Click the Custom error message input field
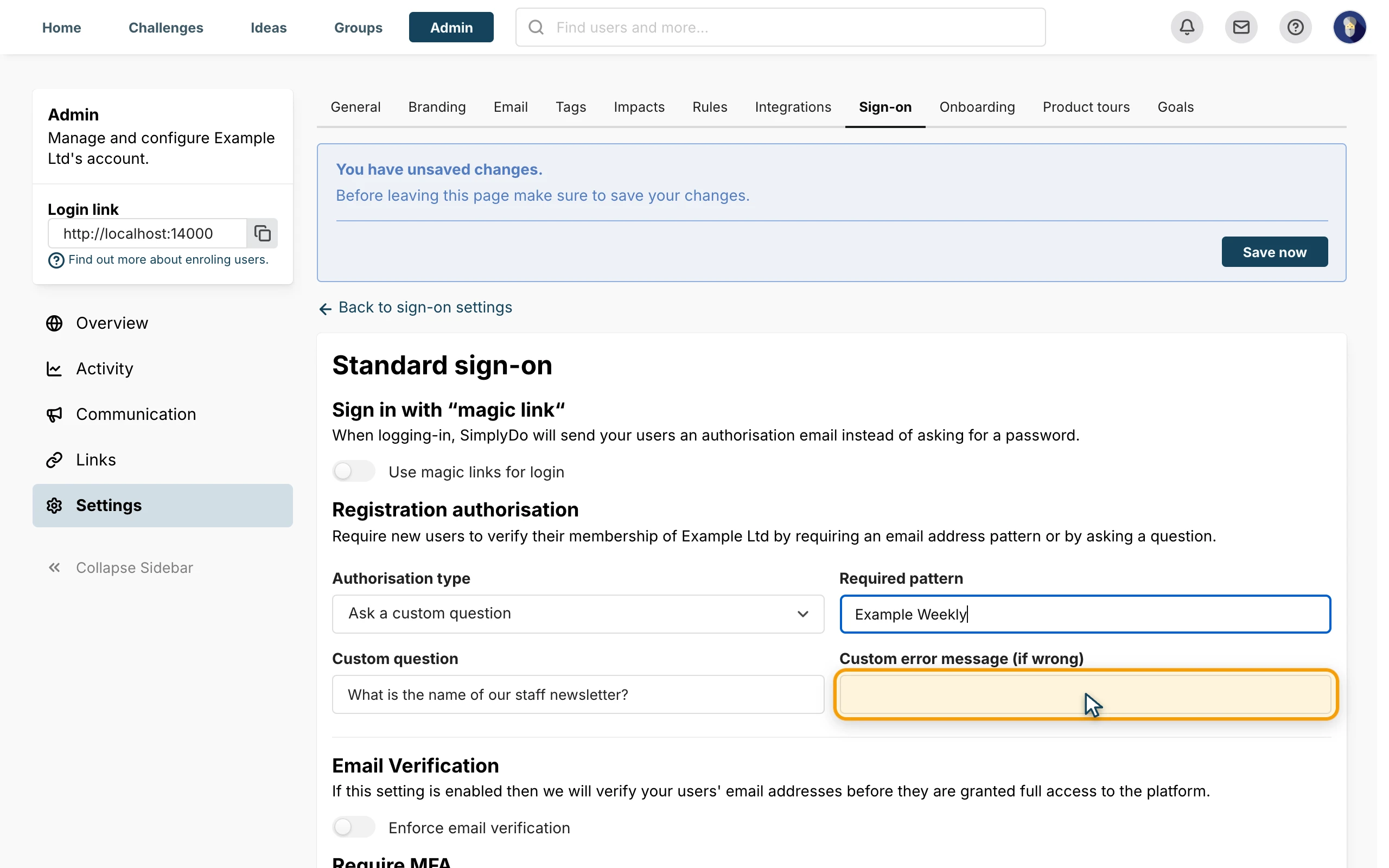The image size is (1389, 868). tap(1085, 694)
